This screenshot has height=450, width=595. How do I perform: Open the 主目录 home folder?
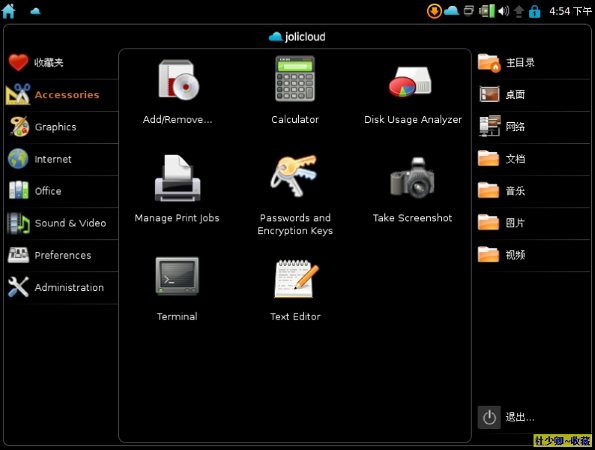(x=533, y=63)
